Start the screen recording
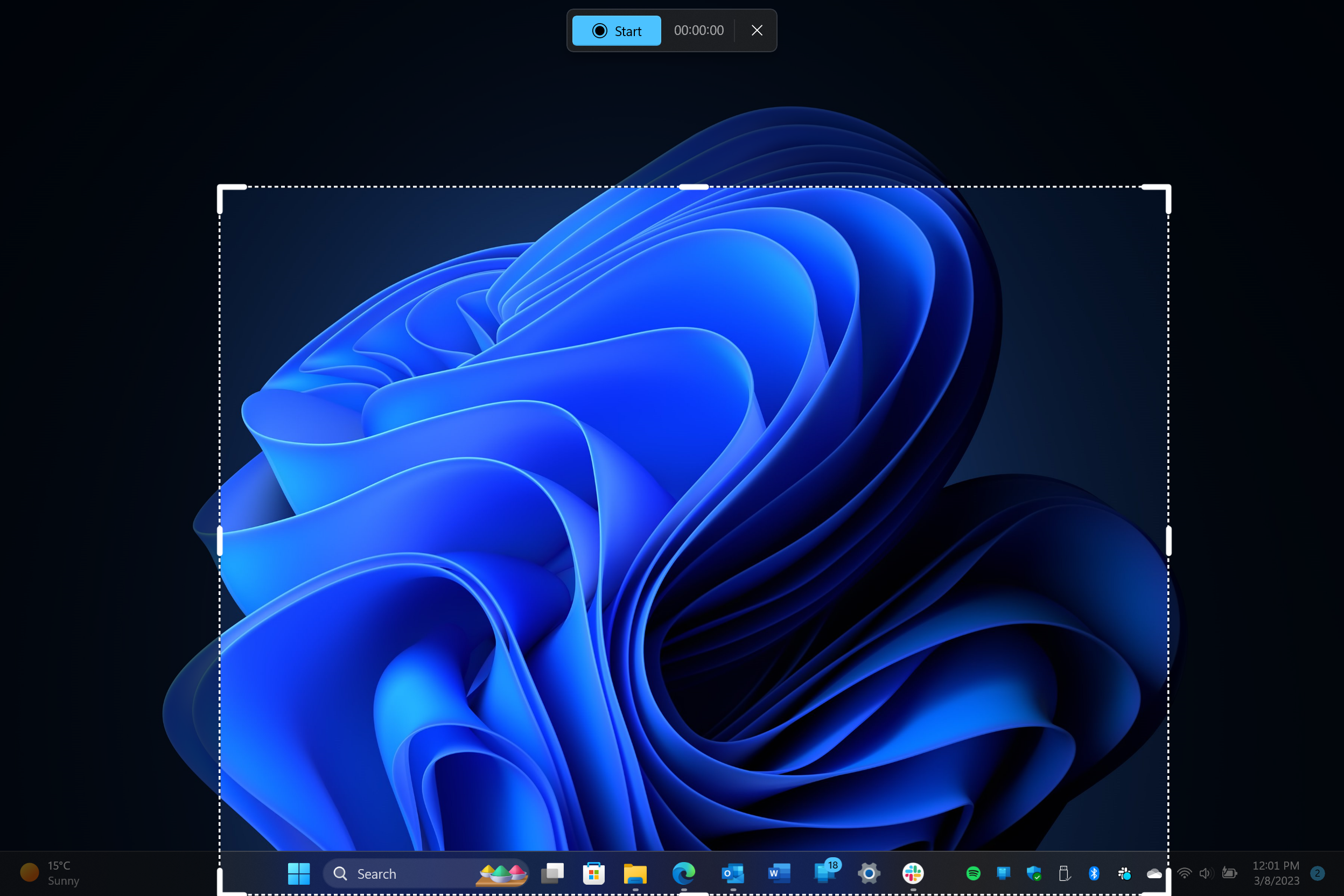Viewport: 1344px width, 896px height. 616,30
